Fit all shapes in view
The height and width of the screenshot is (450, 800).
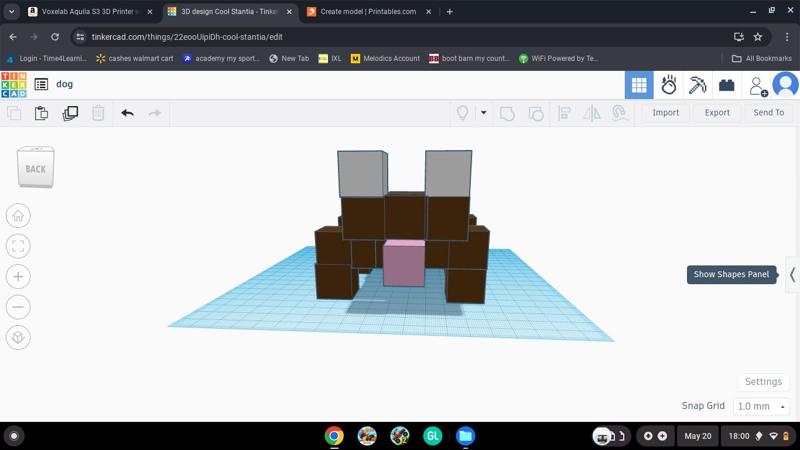[18, 246]
